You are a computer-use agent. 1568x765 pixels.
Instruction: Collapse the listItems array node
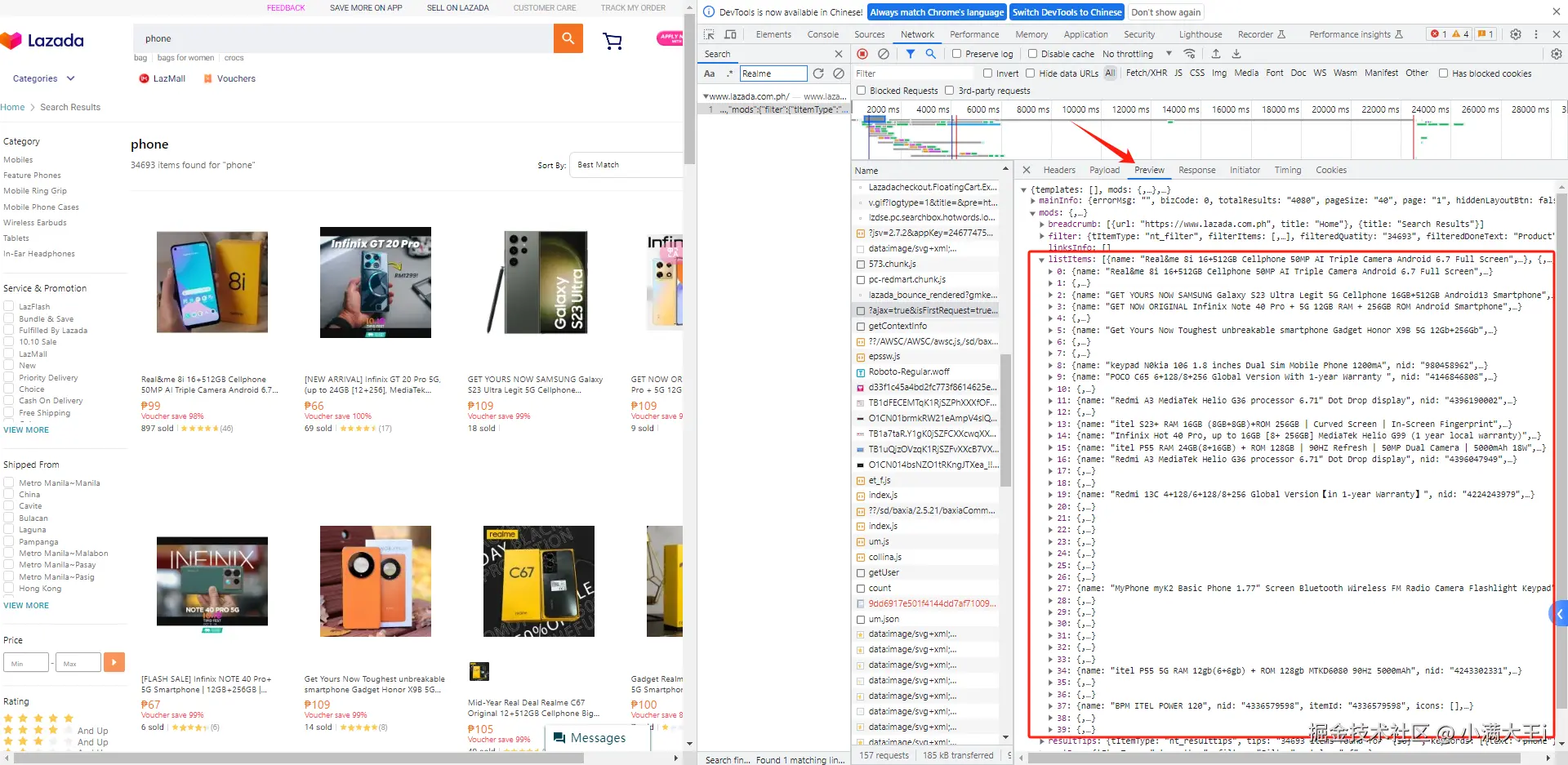1042,260
